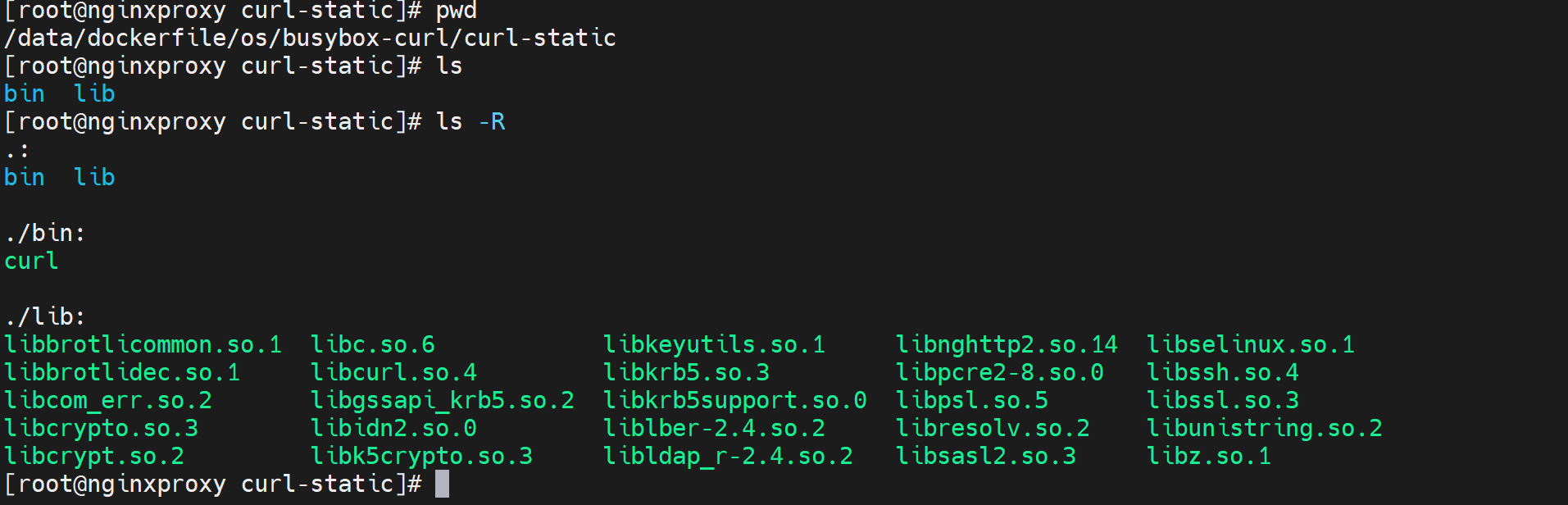
Task: Click the libnghttp2.so.14 entry
Action: [x=1006, y=344]
